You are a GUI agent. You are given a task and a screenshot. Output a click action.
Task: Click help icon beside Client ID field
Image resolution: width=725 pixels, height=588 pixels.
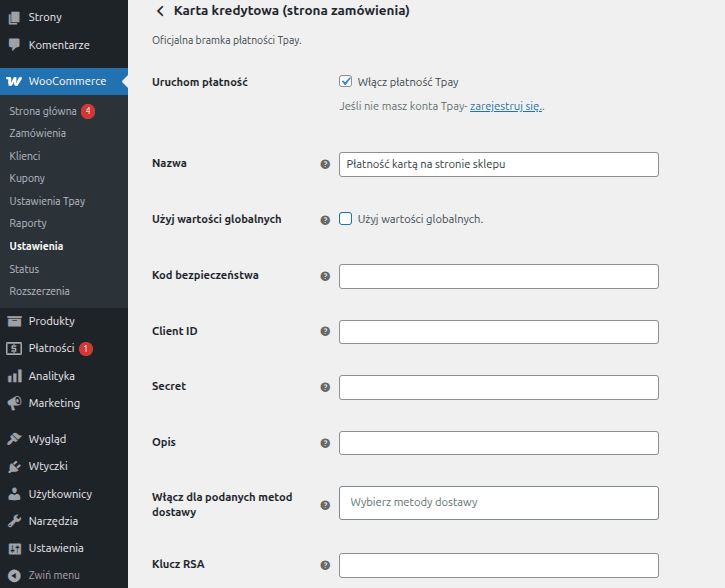point(325,332)
